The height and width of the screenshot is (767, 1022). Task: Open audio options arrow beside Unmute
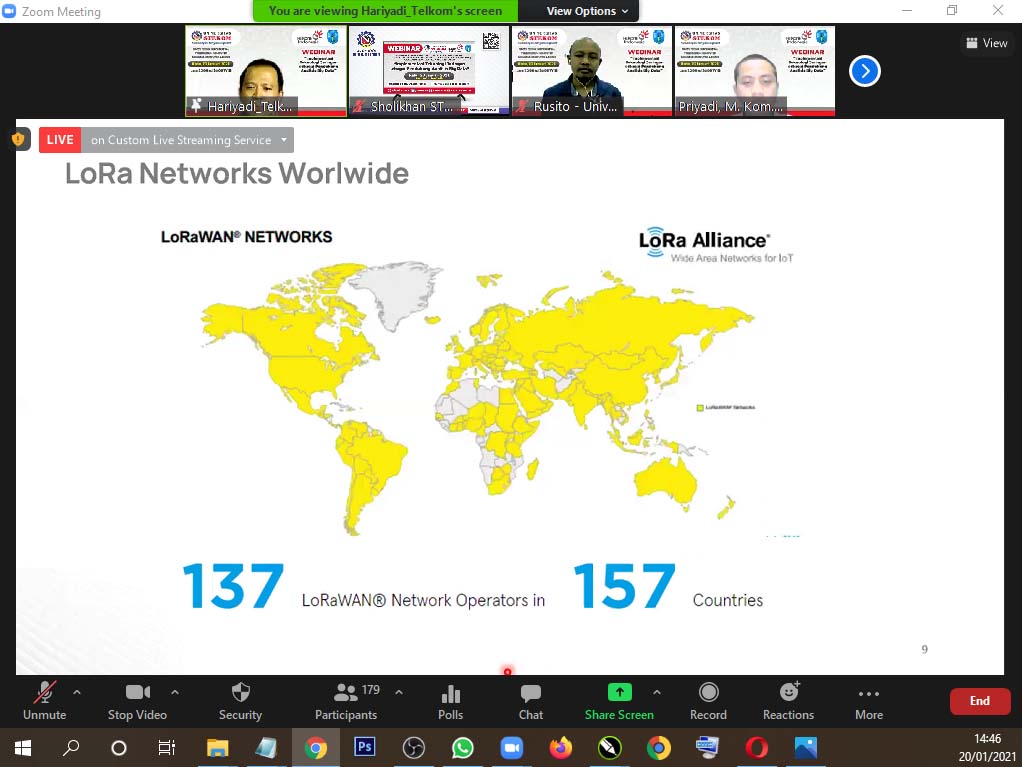(x=77, y=692)
